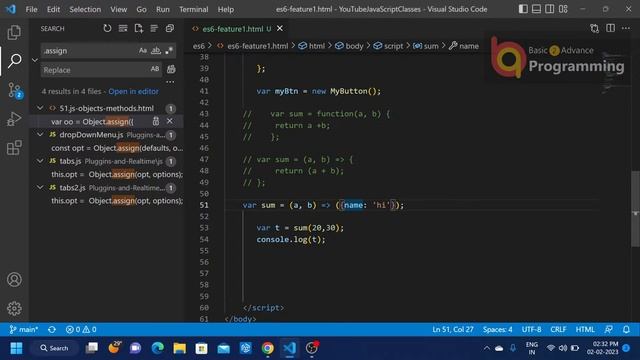
Task: Replace match in var oo Object.assign row
Action: click(156, 121)
